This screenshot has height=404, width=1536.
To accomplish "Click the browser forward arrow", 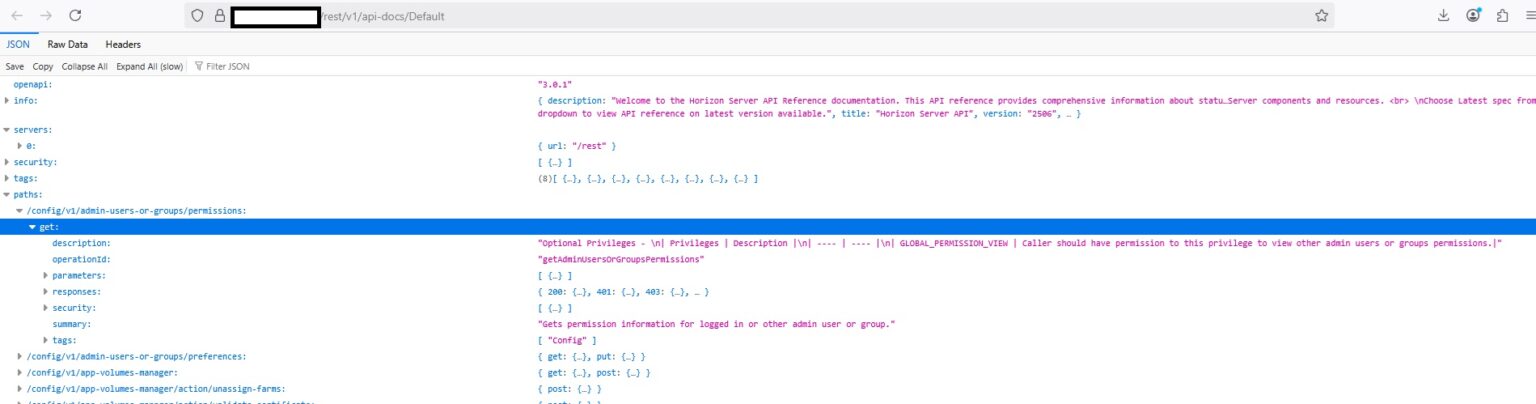I will (45, 16).
